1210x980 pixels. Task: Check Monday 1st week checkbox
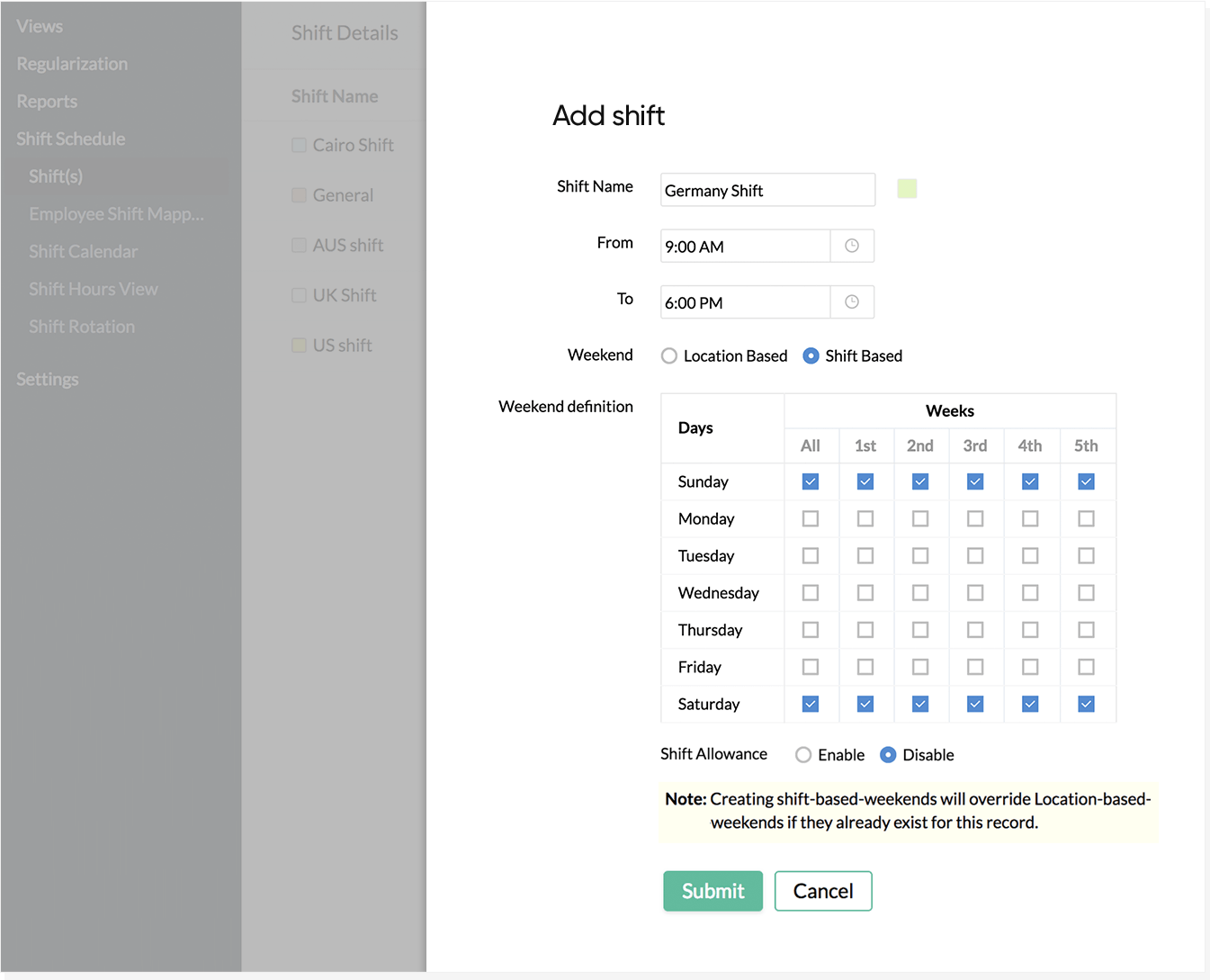click(865, 519)
